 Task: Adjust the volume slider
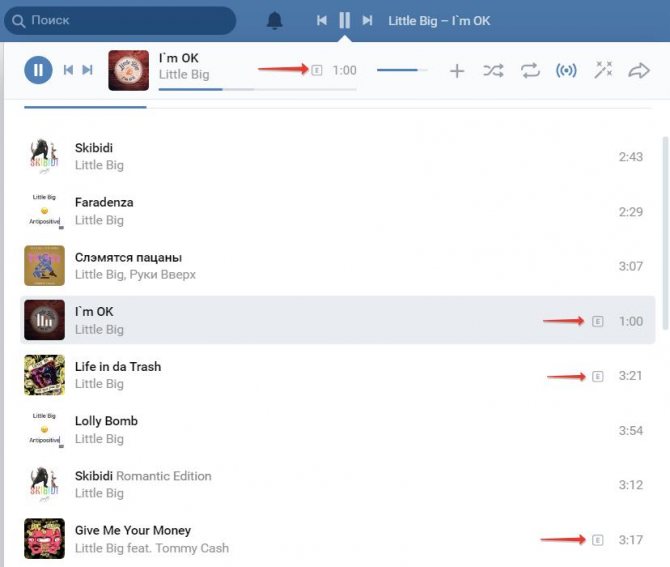pos(402,70)
